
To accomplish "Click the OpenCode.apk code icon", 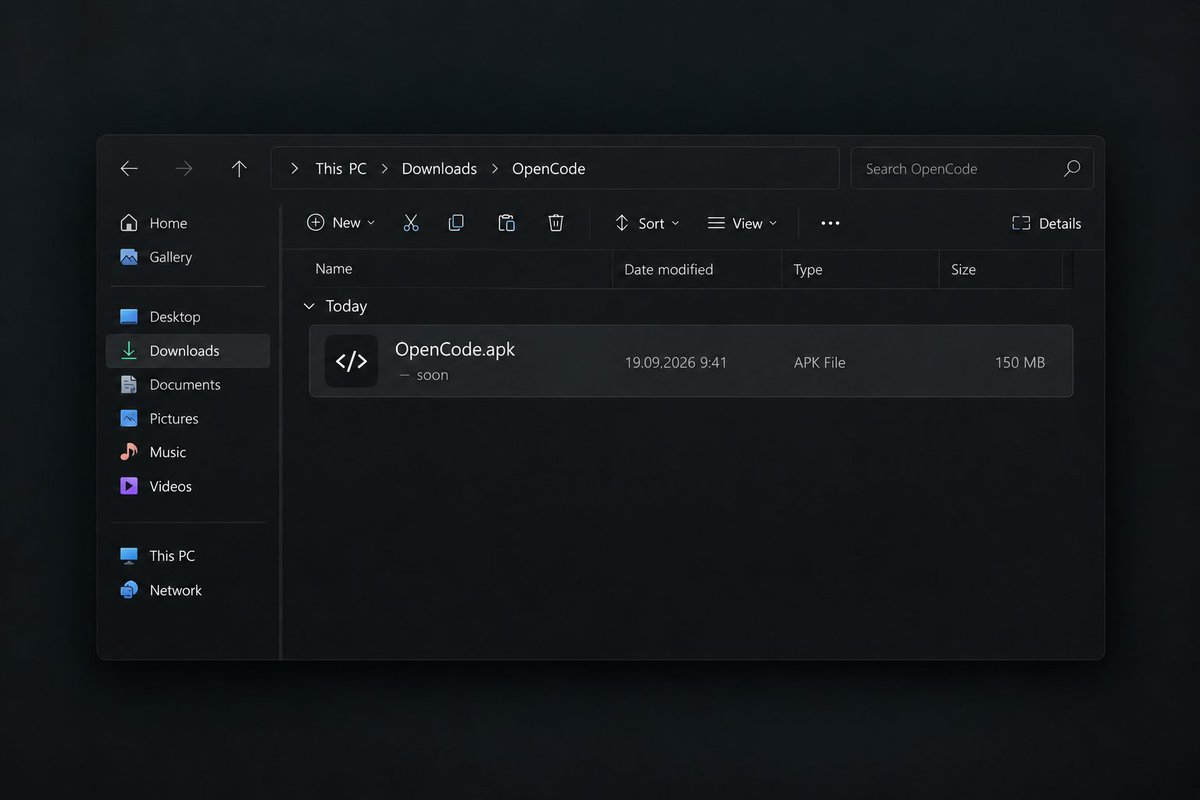I will (x=351, y=361).
